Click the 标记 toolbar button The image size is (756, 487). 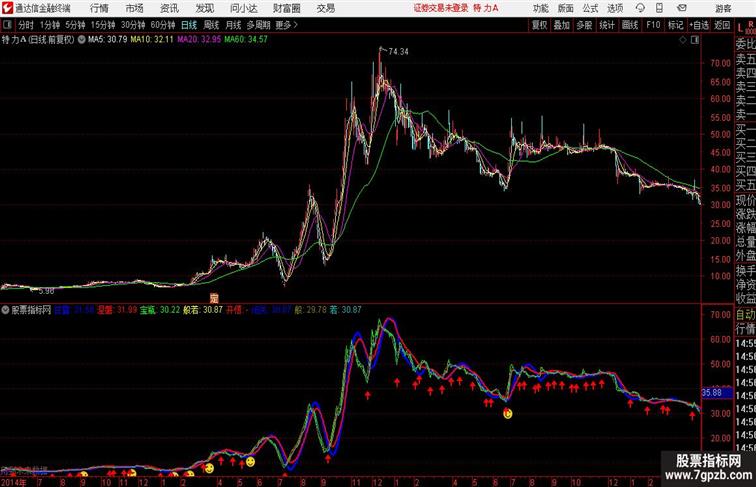(675, 25)
